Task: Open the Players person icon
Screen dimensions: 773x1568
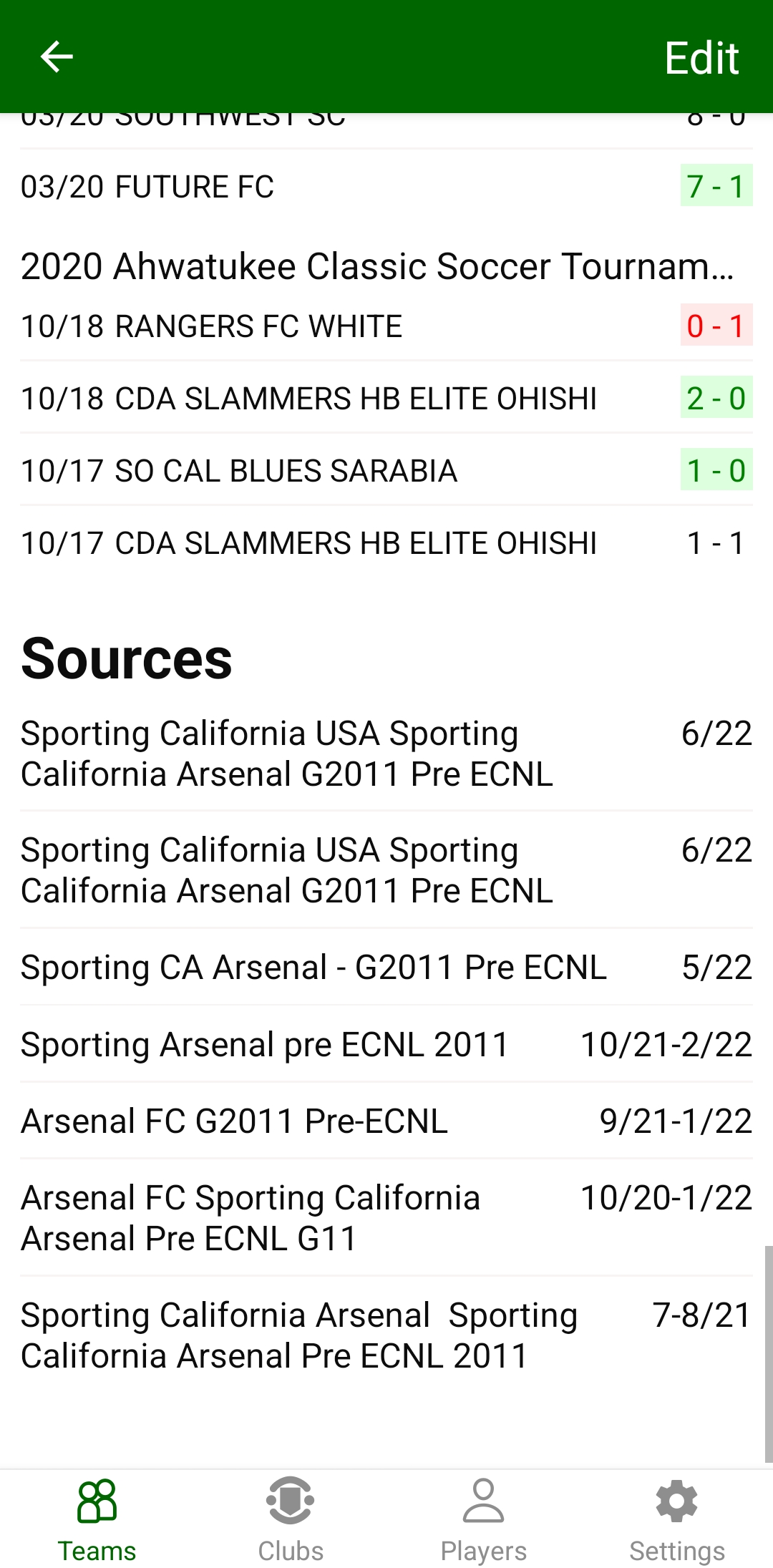Action: tap(483, 1501)
